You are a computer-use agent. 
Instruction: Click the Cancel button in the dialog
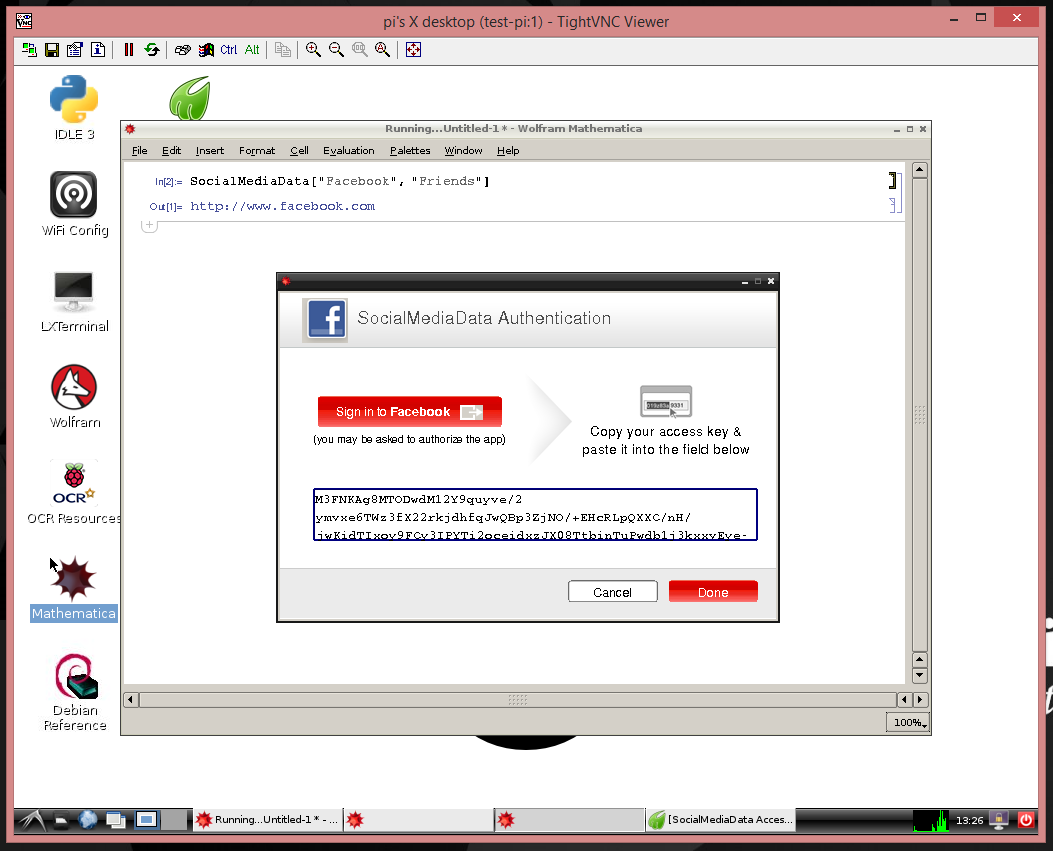coord(612,592)
